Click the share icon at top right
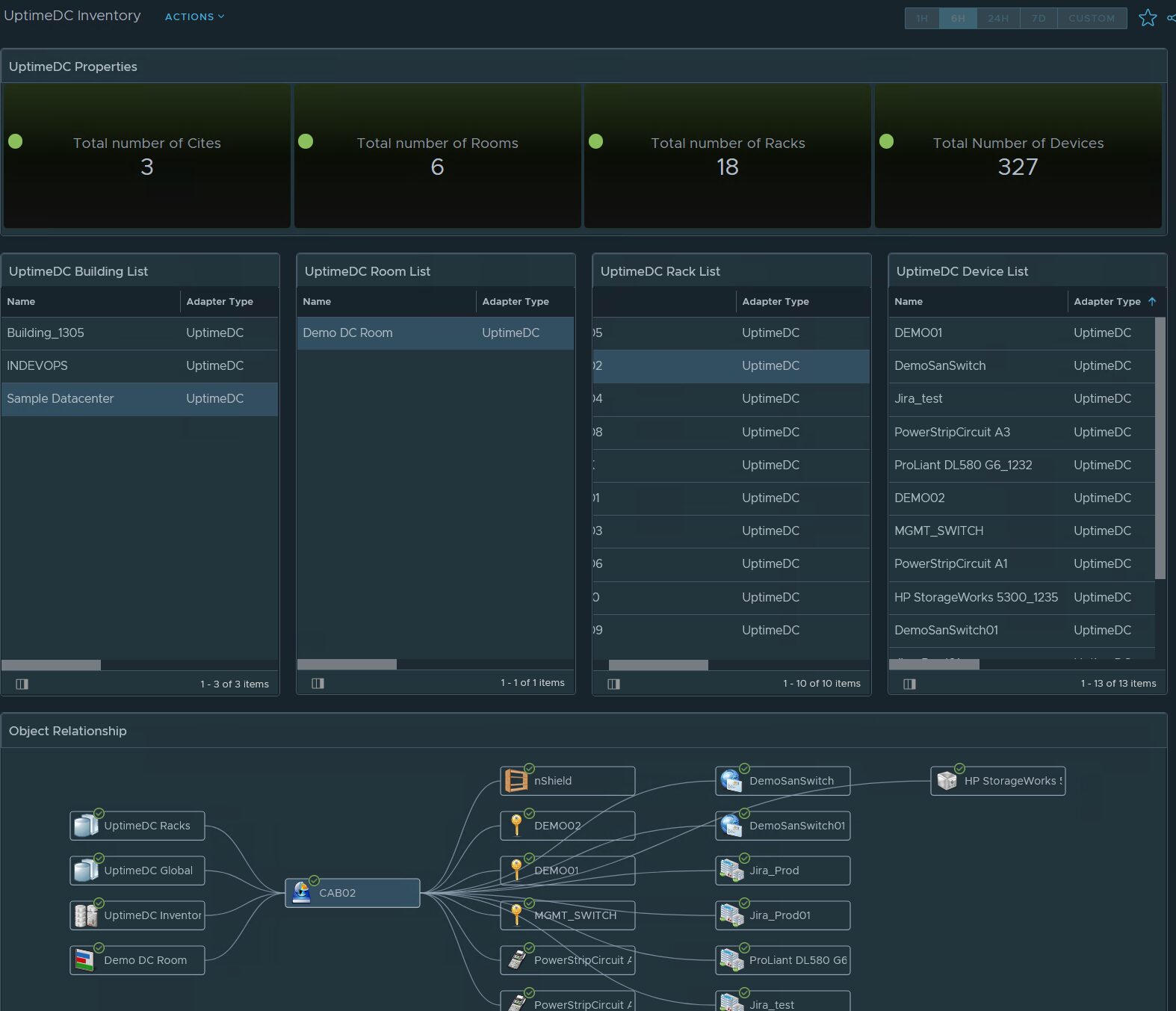The height and width of the screenshot is (1011, 1176). tap(1171, 18)
